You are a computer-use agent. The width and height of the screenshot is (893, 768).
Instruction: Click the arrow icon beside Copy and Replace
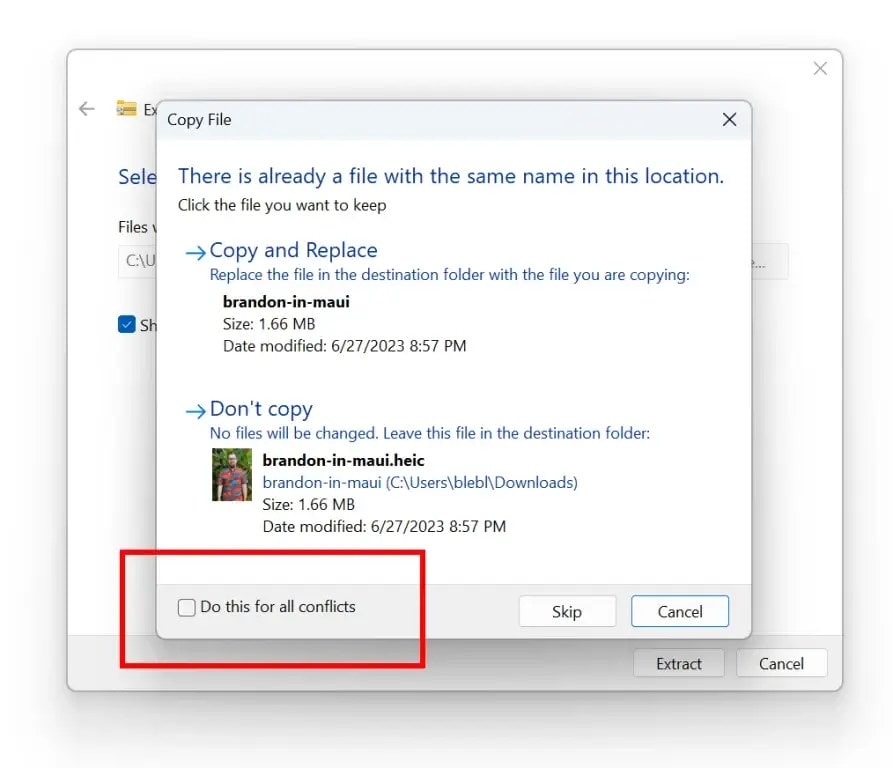click(x=193, y=252)
